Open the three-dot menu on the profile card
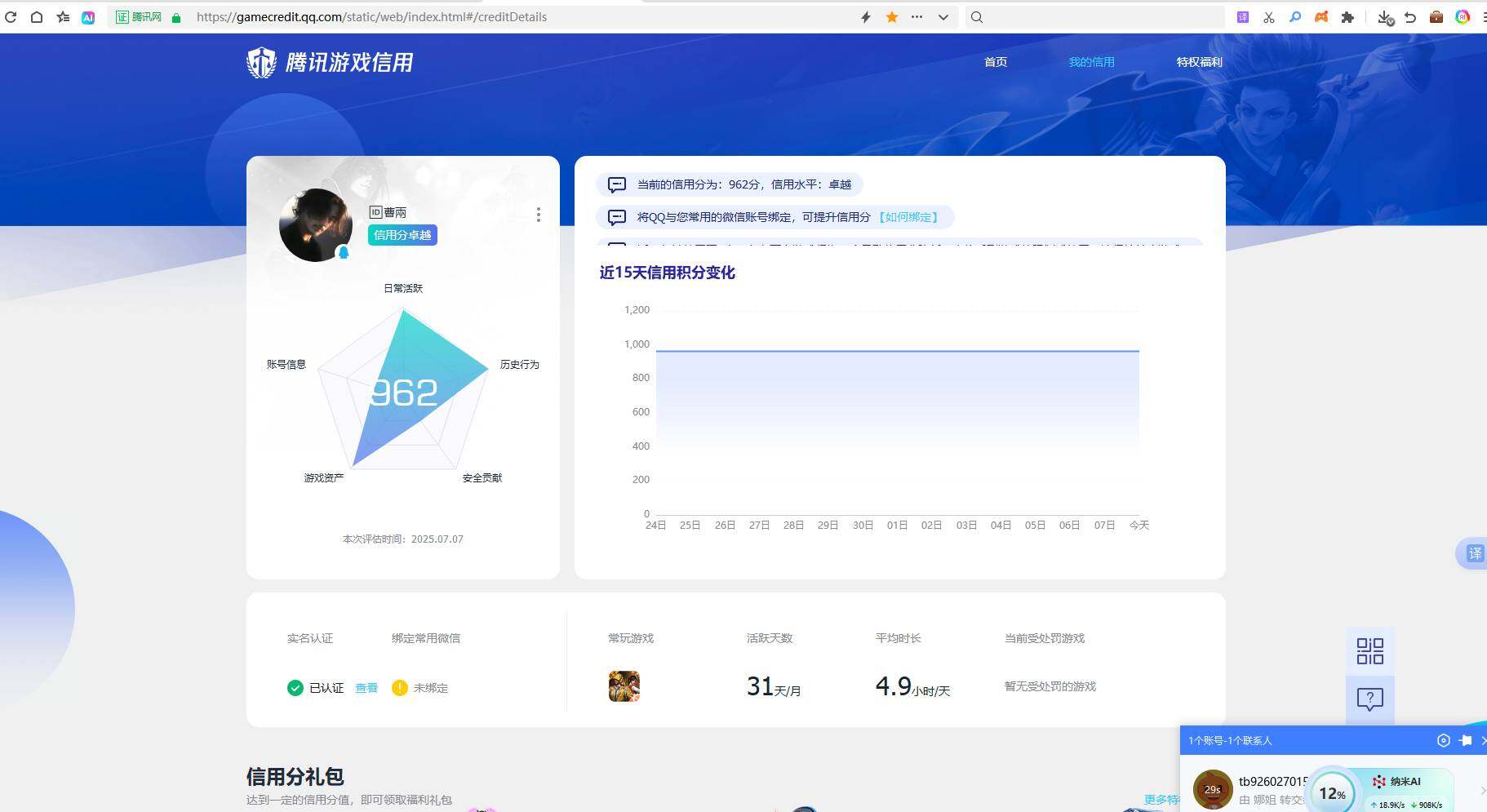The width and height of the screenshot is (1487, 812). pos(538,215)
